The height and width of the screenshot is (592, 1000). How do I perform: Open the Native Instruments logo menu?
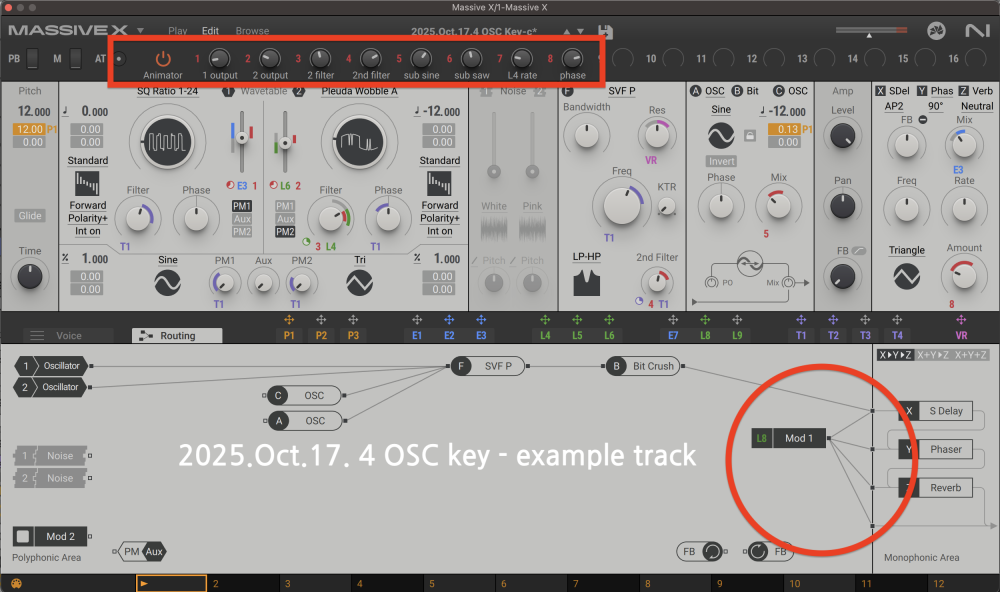click(976, 30)
